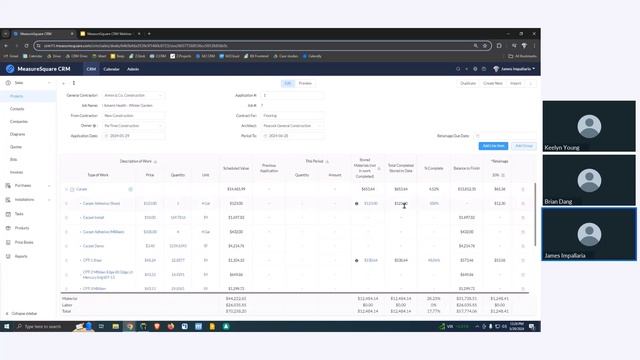Screen dimensions: 640x360
Task: Open the Owner dropdown
Action: [x=133, y=126]
